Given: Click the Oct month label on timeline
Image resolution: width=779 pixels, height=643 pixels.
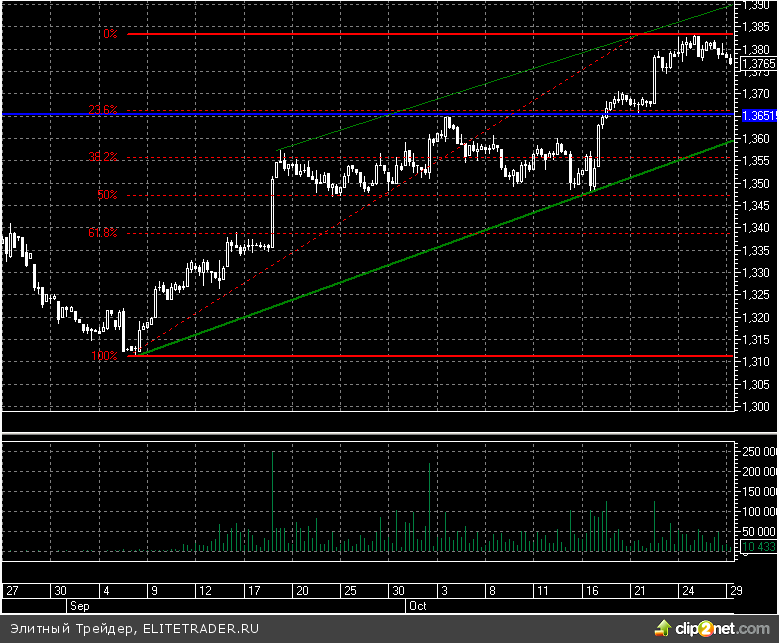Looking at the screenshot, I should [417, 606].
